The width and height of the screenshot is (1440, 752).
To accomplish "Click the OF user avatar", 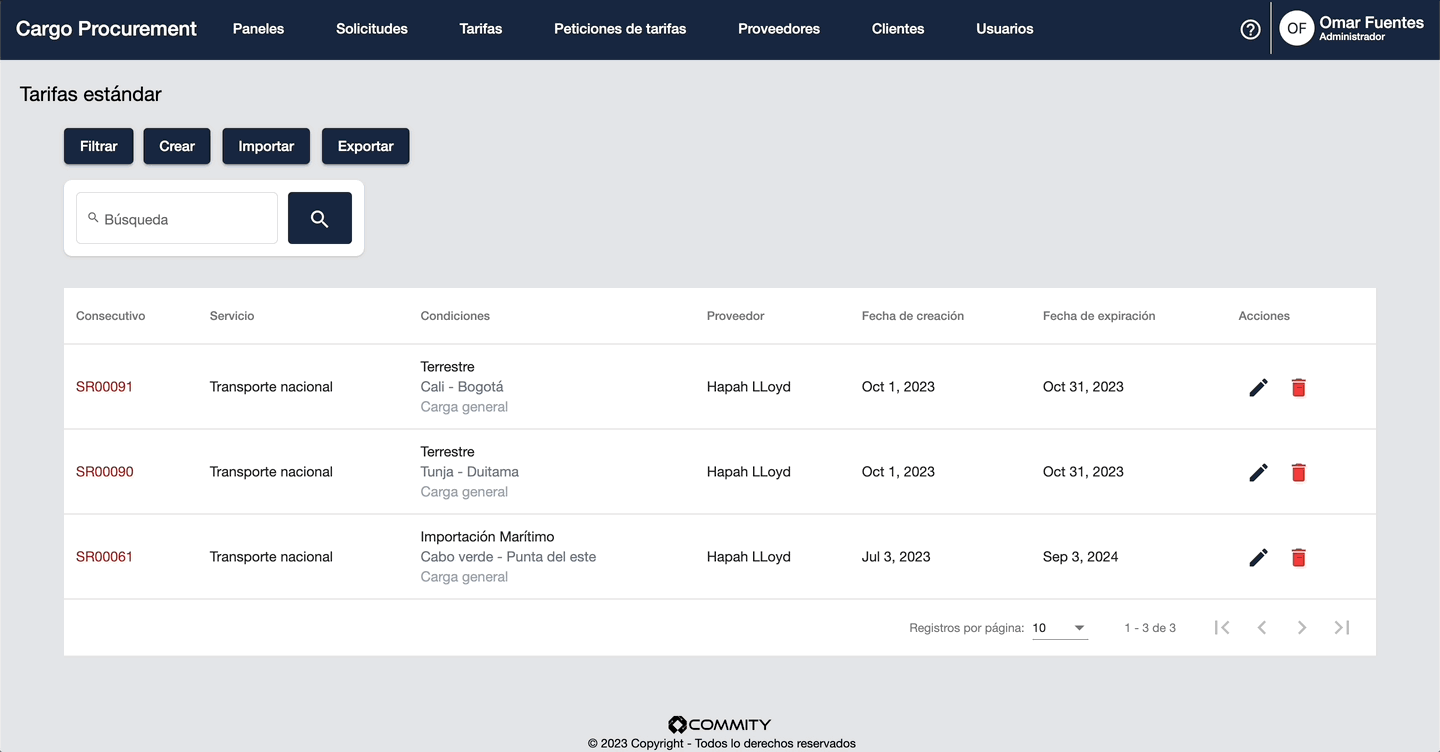I will coord(1296,29).
